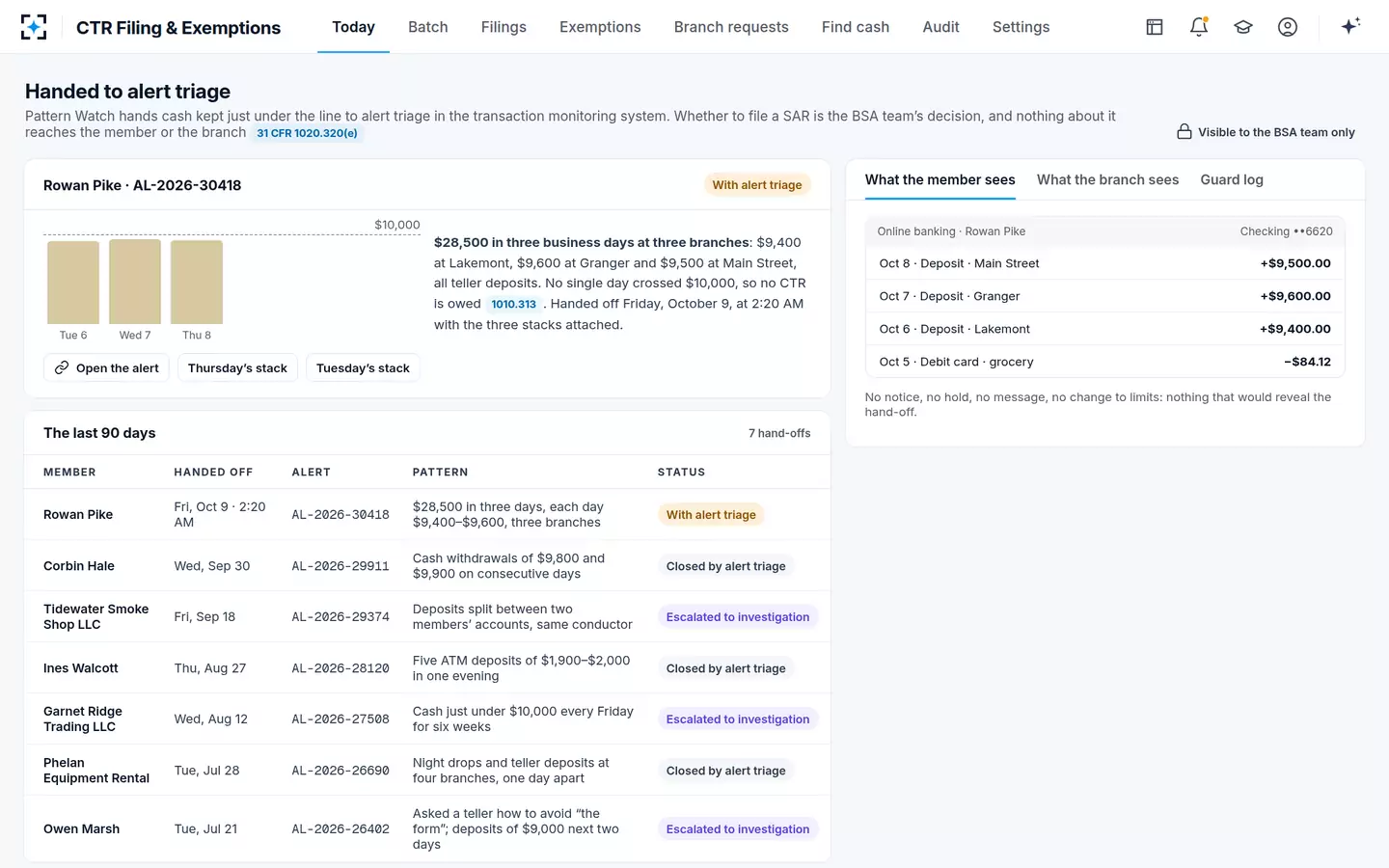Select the What the member sees tab
Image resolution: width=1389 pixels, height=868 pixels.
coord(940,180)
